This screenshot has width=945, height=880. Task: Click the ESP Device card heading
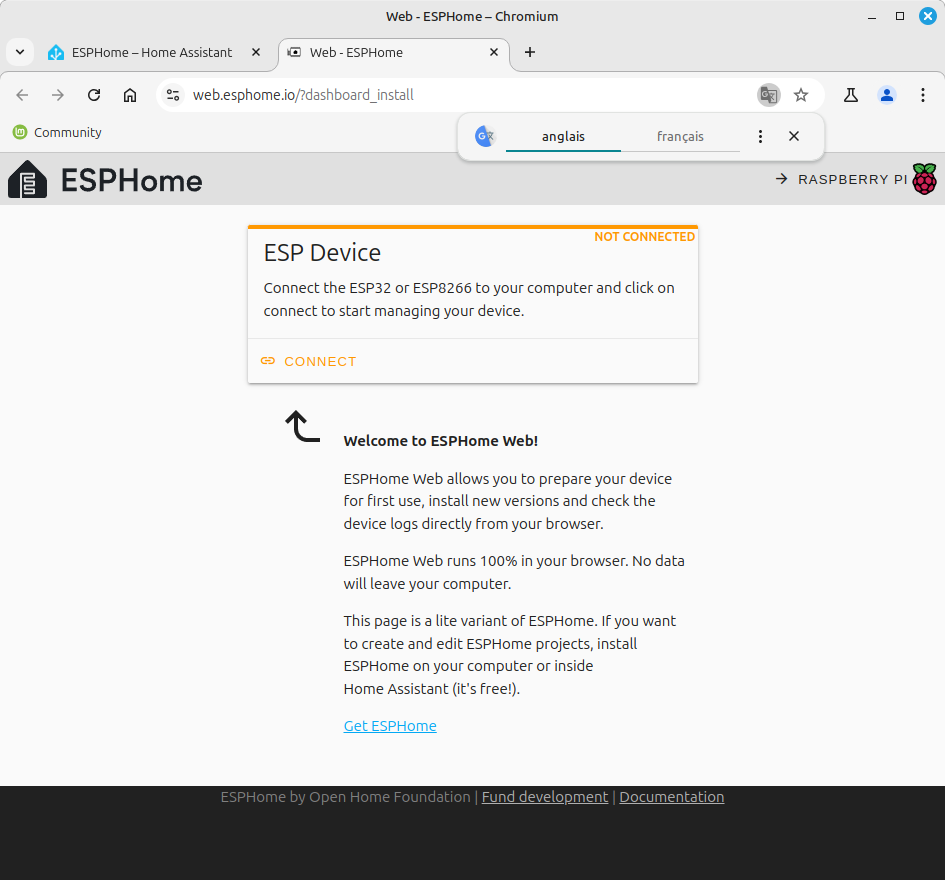click(x=322, y=253)
